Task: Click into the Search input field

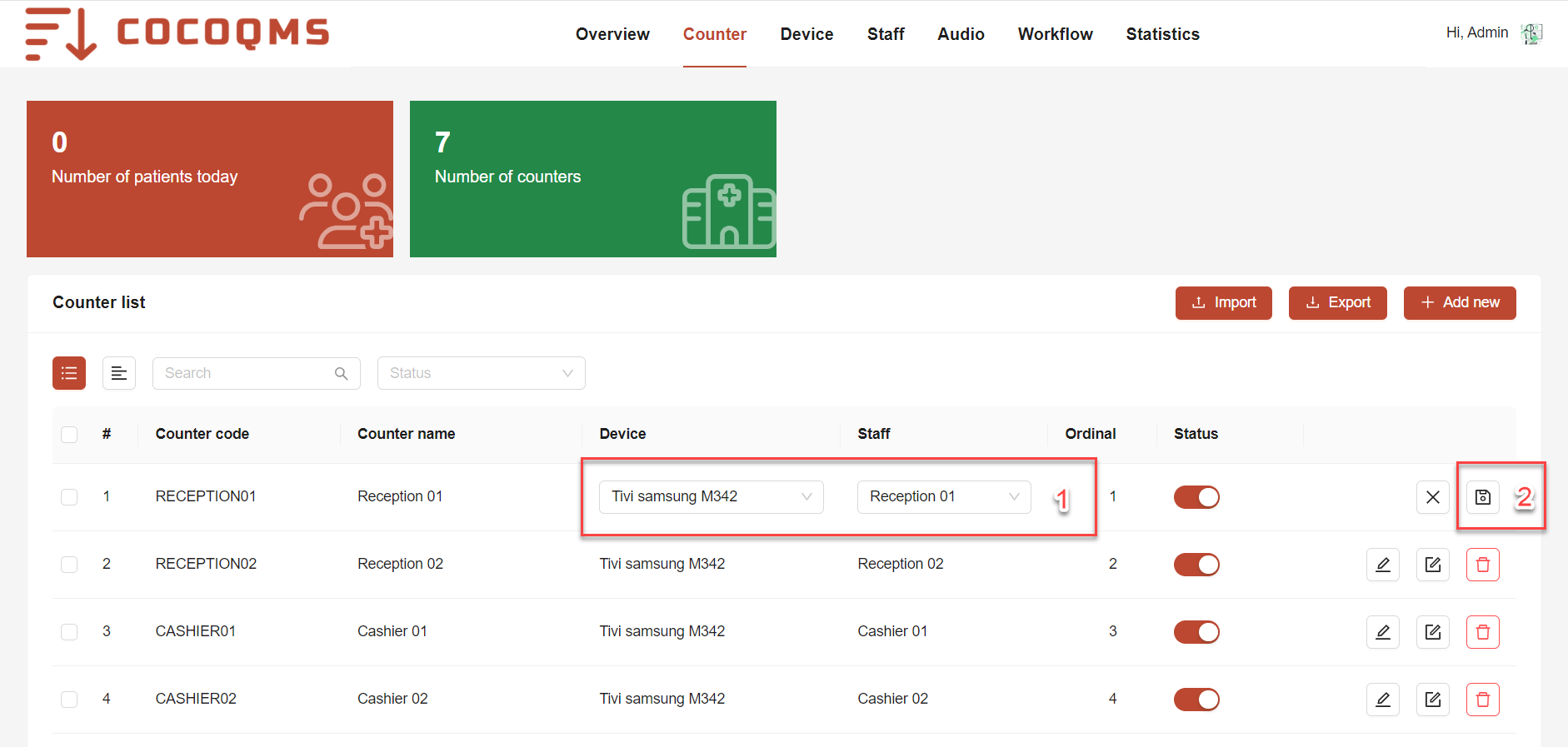Action: [x=246, y=373]
